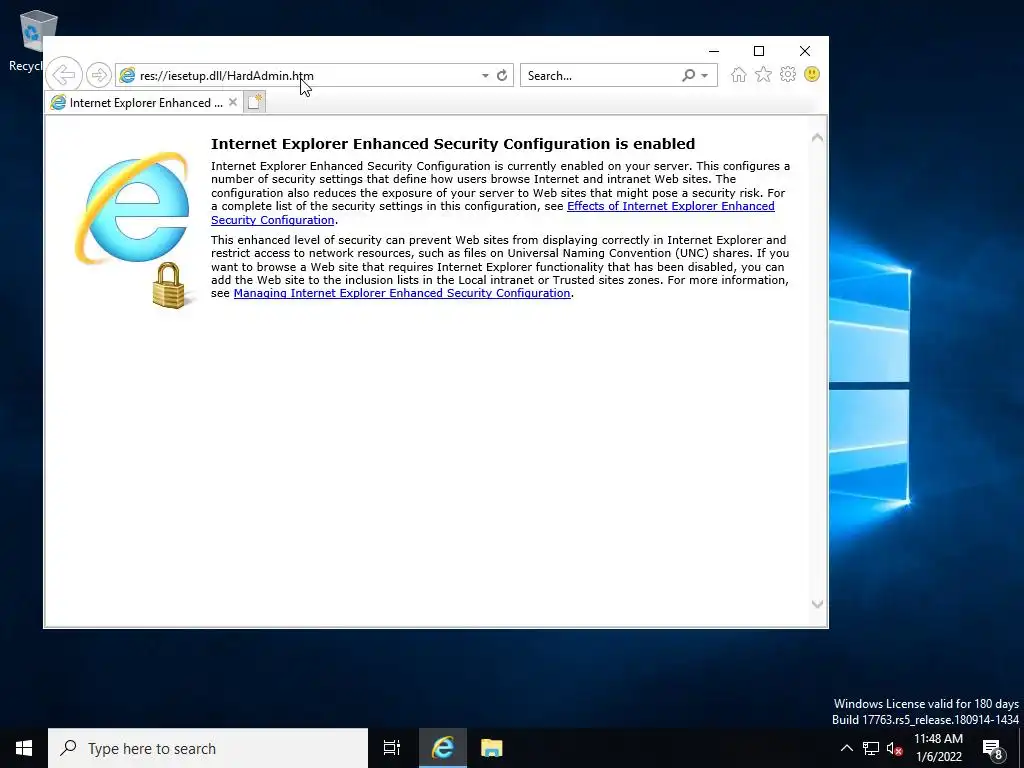Click the 'Type here to search' taskbar box
This screenshot has width=1024, height=768.
pyautogui.click(x=208, y=748)
